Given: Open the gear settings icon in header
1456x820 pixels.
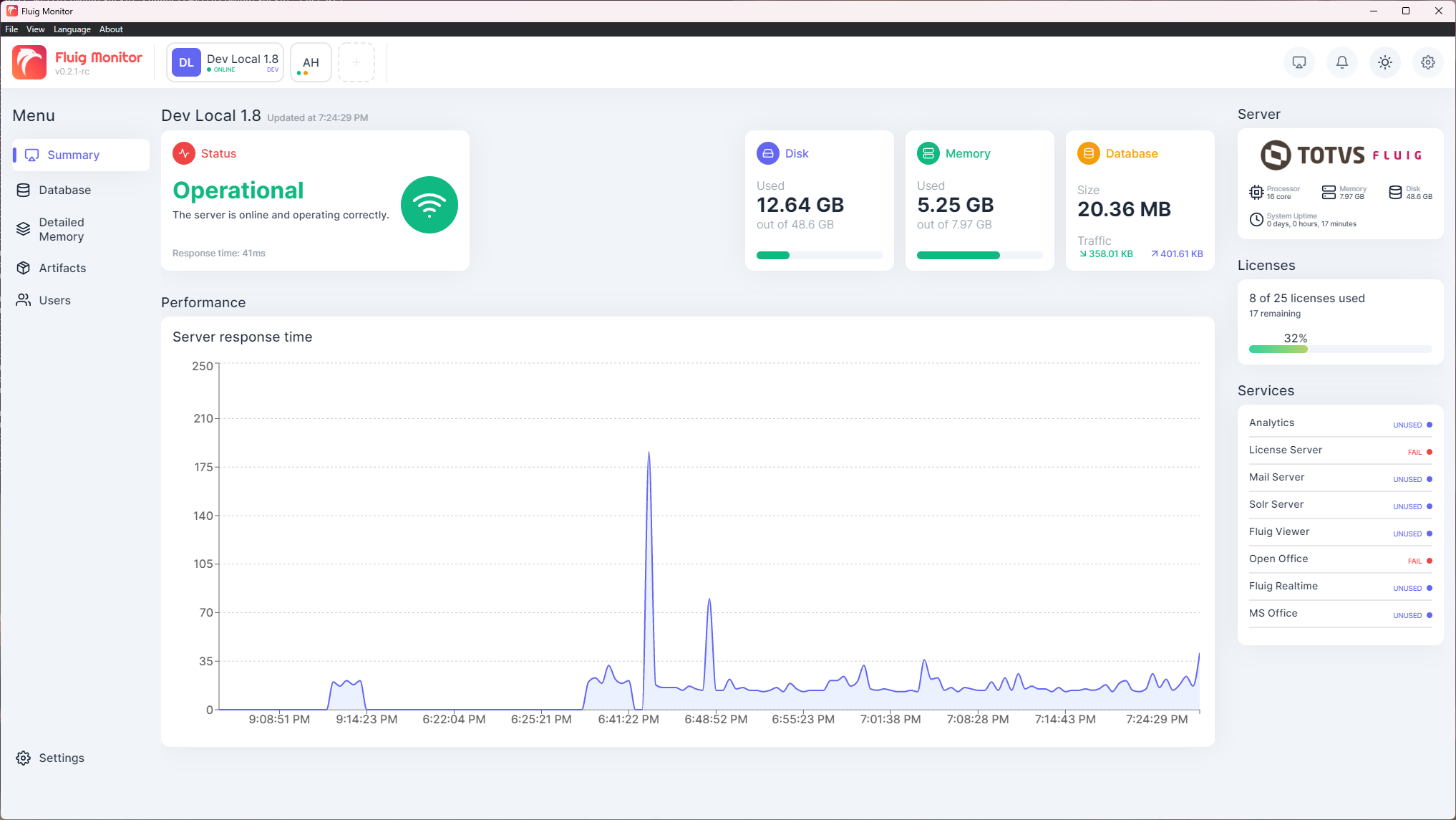Looking at the screenshot, I should click(x=1428, y=62).
